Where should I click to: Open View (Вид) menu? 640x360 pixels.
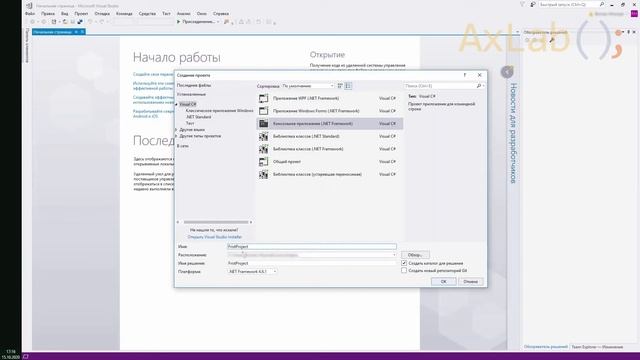[x=64, y=13]
